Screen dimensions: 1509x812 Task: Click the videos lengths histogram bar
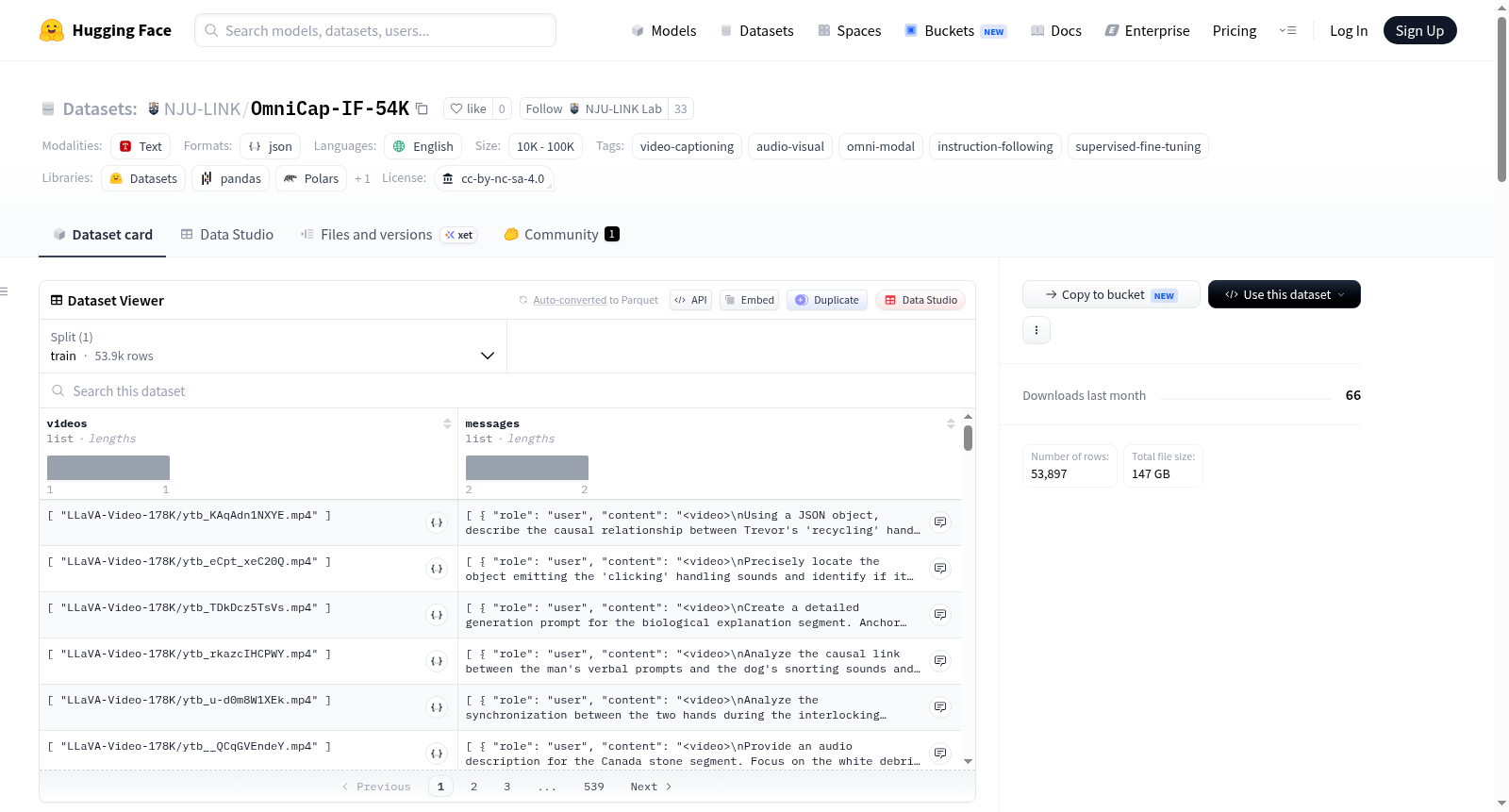pos(108,468)
